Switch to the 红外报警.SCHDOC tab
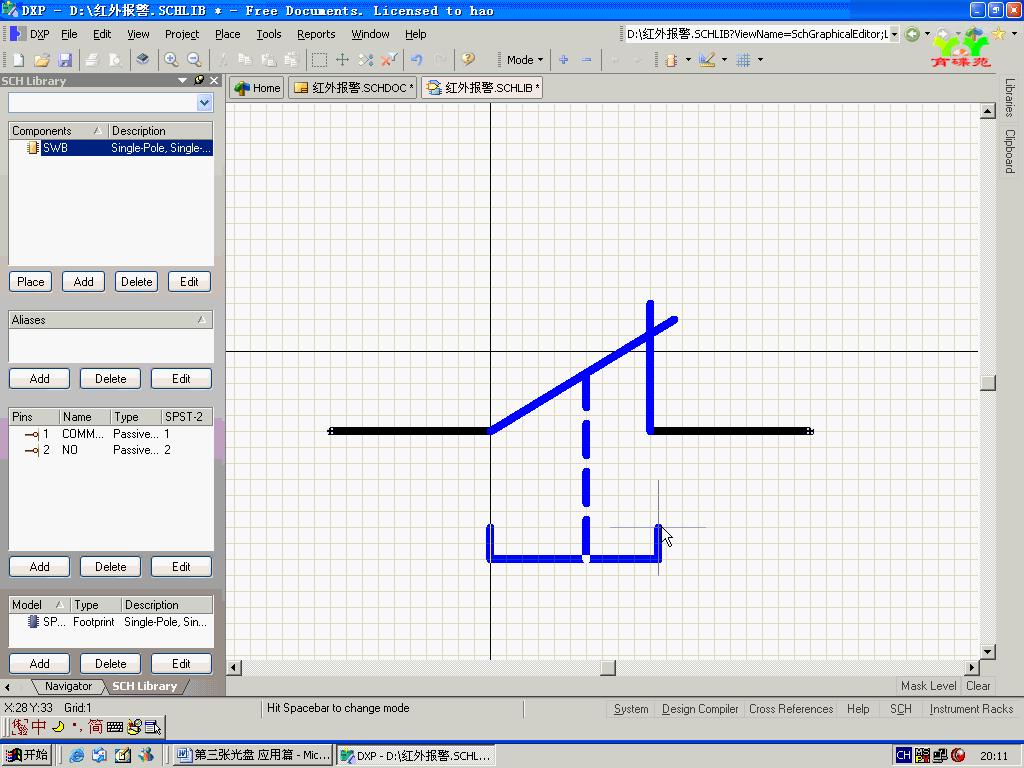This screenshot has width=1024, height=768. (x=353, y=88)
